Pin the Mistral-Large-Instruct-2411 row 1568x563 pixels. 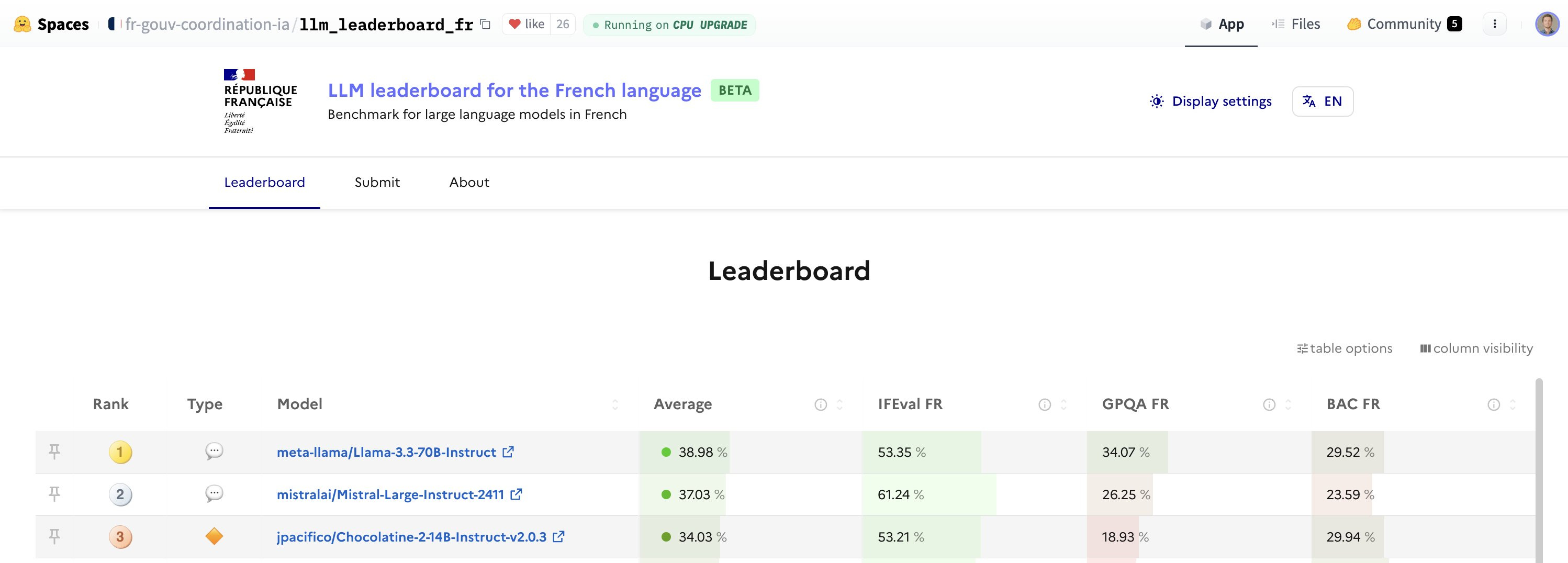[54, 494]
